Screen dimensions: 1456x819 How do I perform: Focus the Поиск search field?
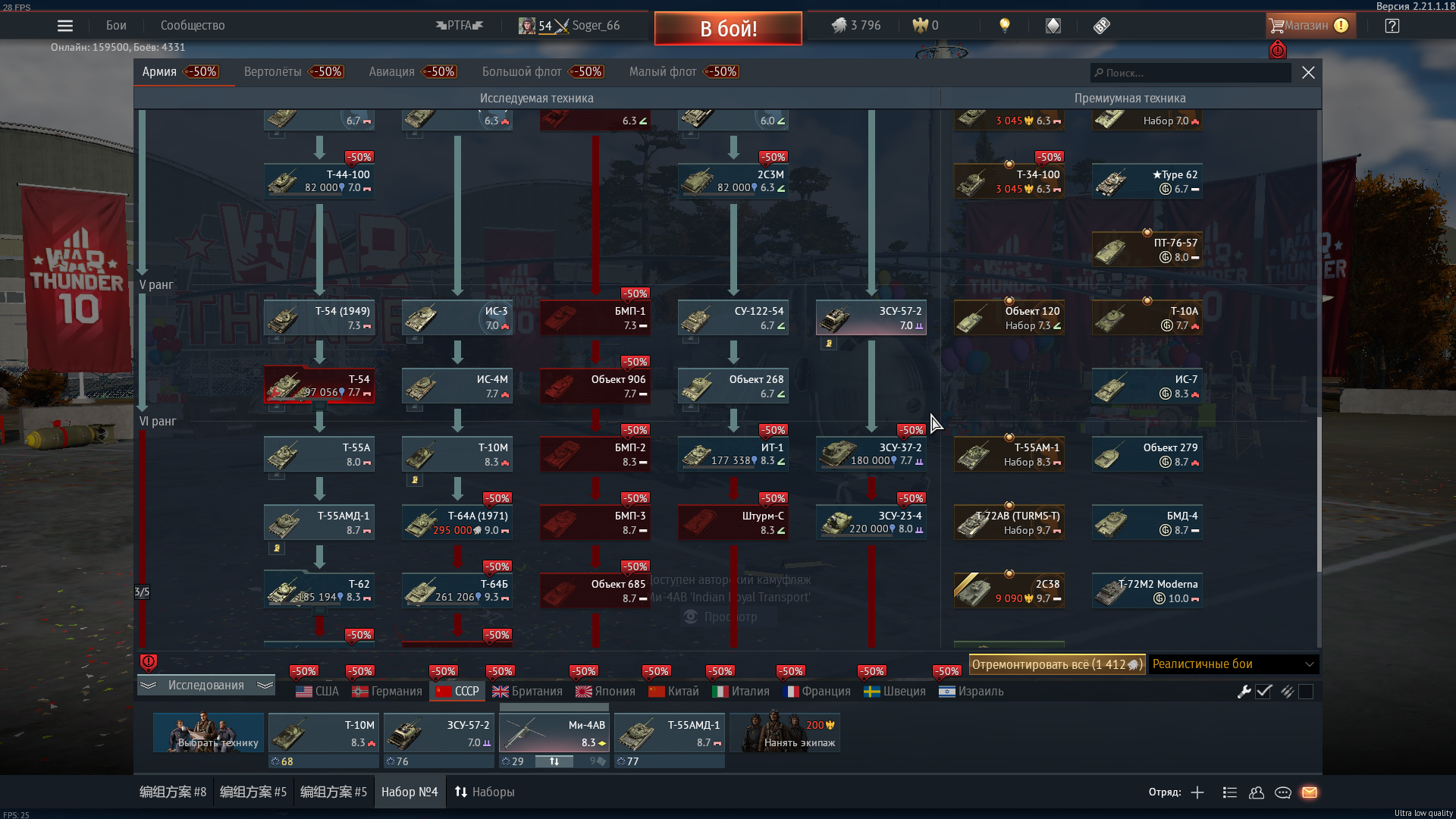pos(1191,73)
